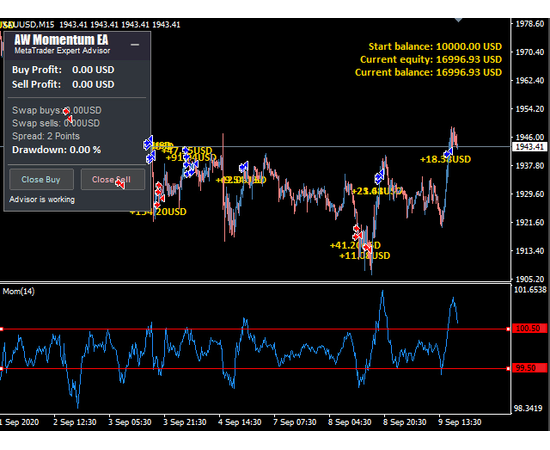
Task: Click the 1943.41 current price tag
Action: click(530, 147)
